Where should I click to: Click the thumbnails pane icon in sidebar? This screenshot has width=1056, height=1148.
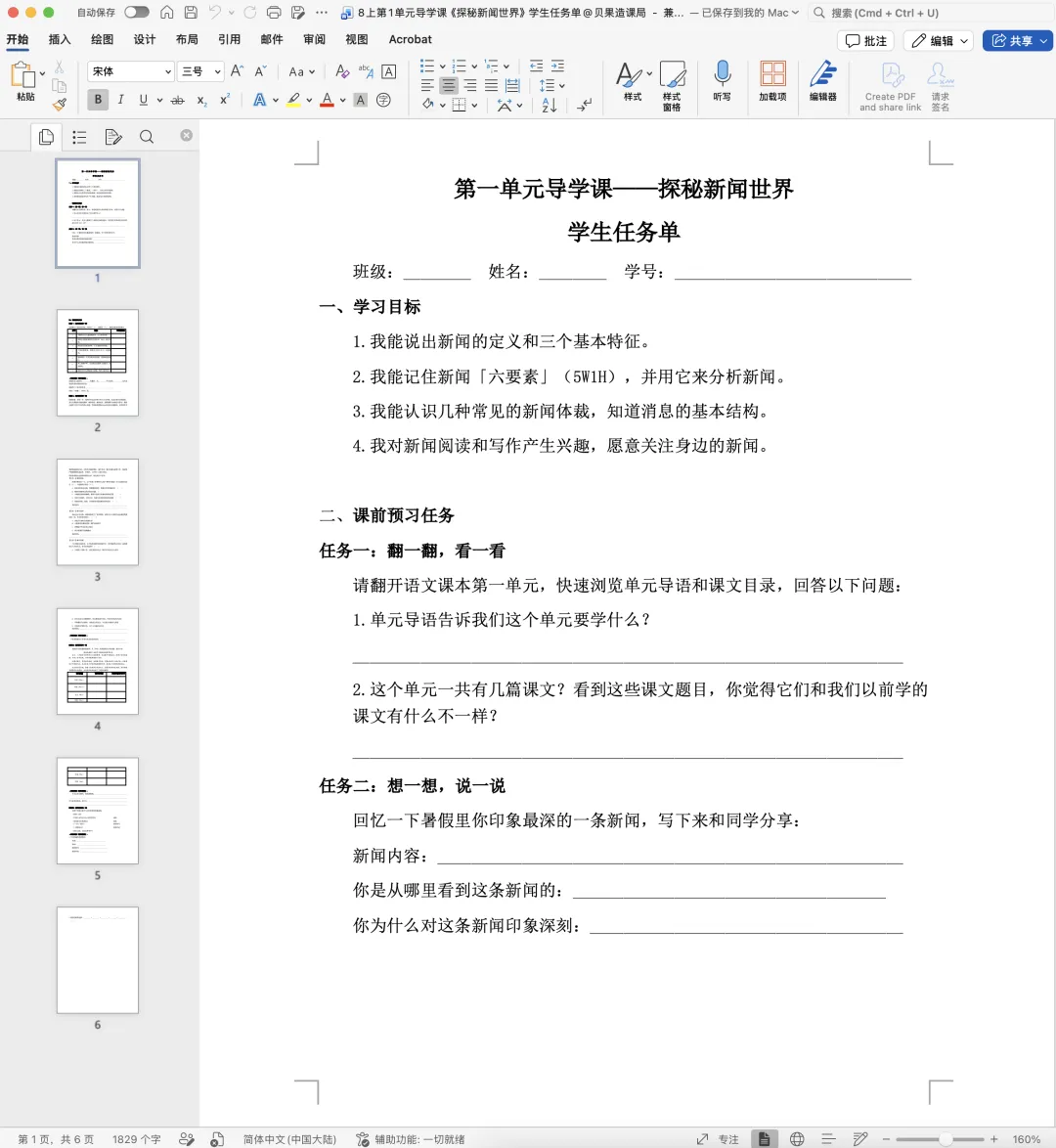point(46,137)
